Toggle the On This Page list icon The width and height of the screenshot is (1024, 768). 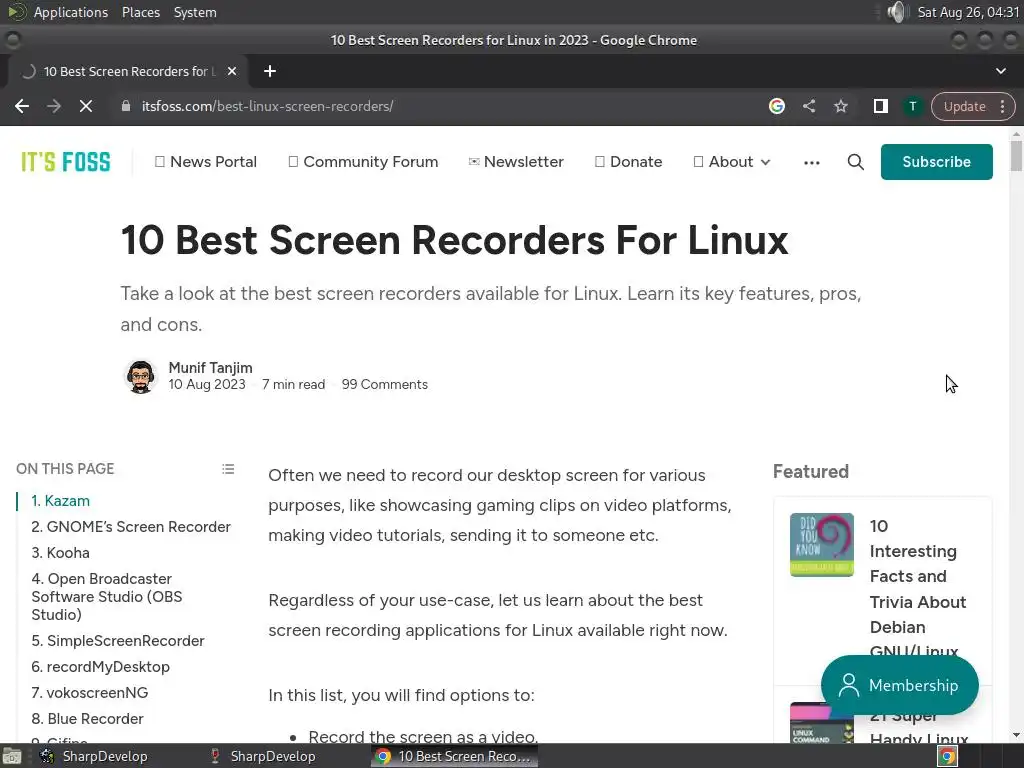tap(228, 469)
